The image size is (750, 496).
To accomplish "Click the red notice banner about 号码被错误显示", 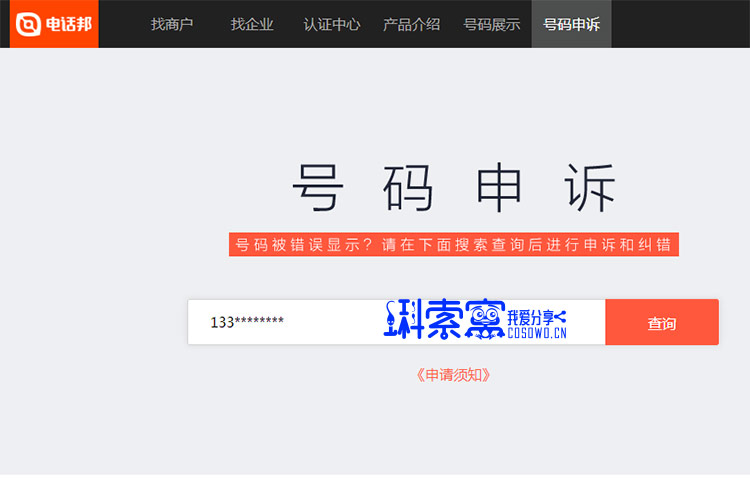I will [453, 244].
